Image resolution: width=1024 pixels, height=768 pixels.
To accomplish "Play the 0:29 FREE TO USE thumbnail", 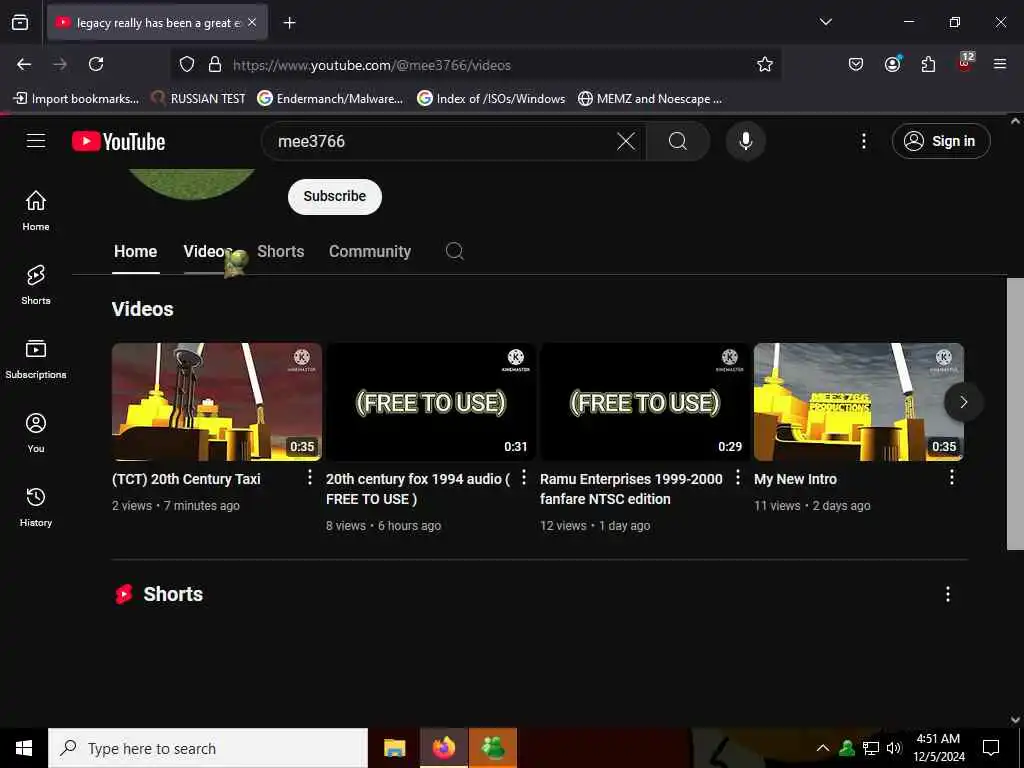I will coord(645,402).
